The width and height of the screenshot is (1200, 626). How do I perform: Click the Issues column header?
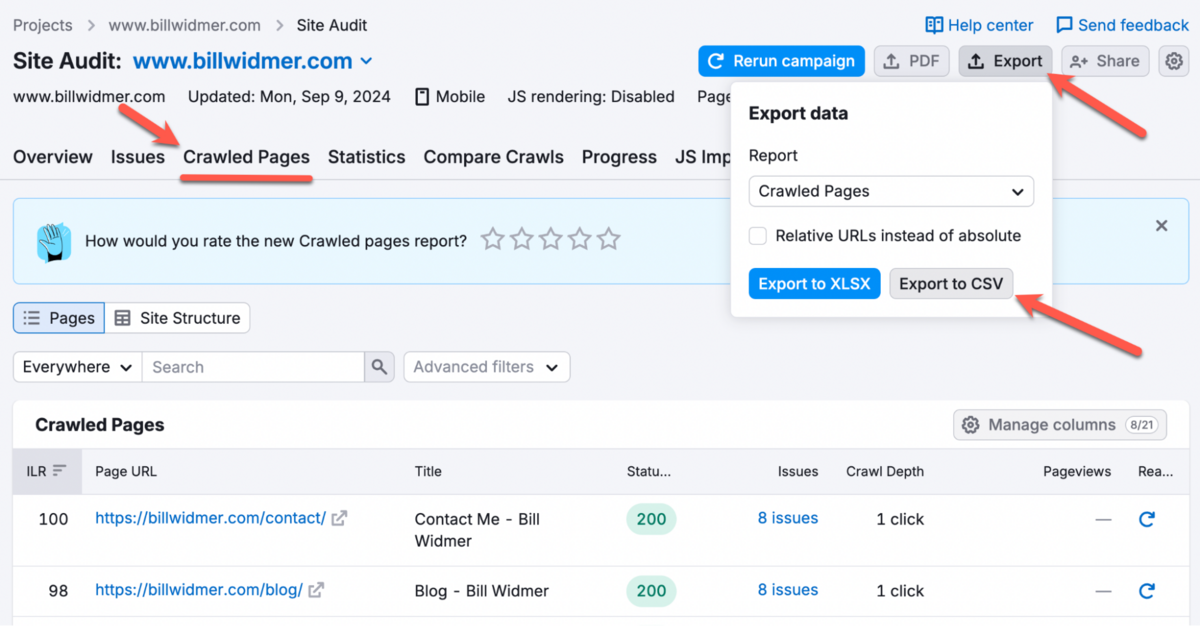[x=798, y=471]
